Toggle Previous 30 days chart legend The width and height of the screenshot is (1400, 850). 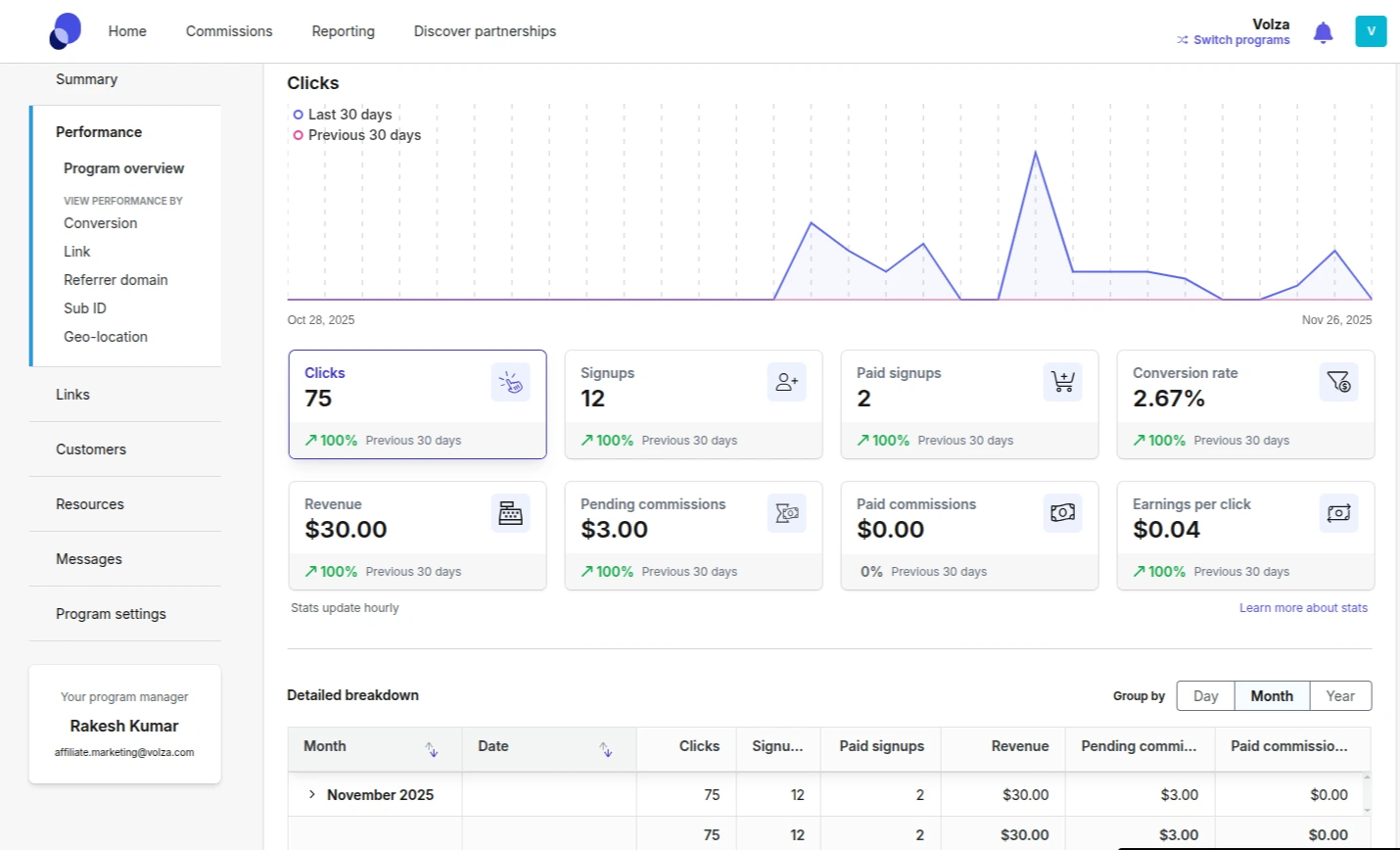click(x=363, y=135)
